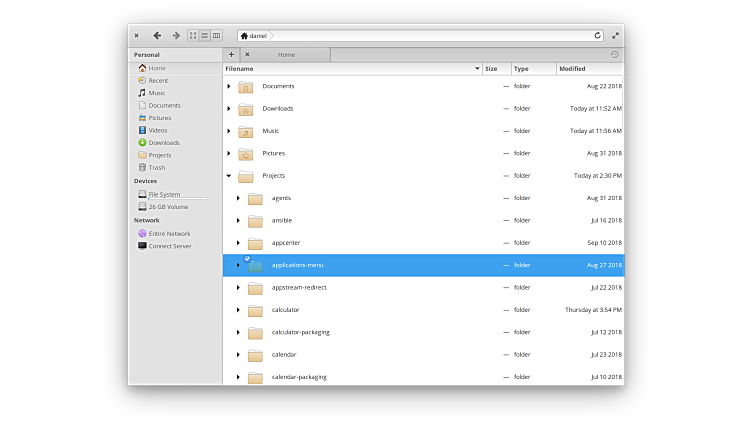Open the tab history icon
This screenshot has height=423, width=752.
(614, 54)
